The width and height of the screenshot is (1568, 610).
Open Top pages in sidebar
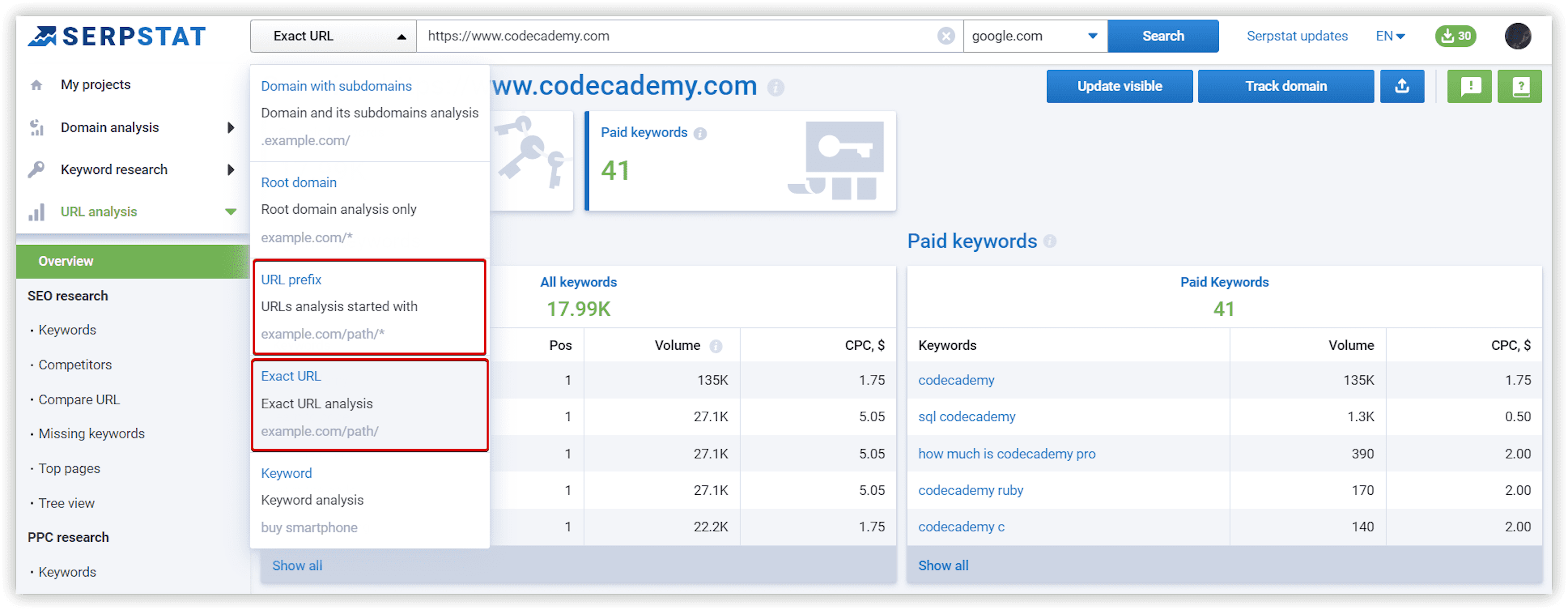69,469
